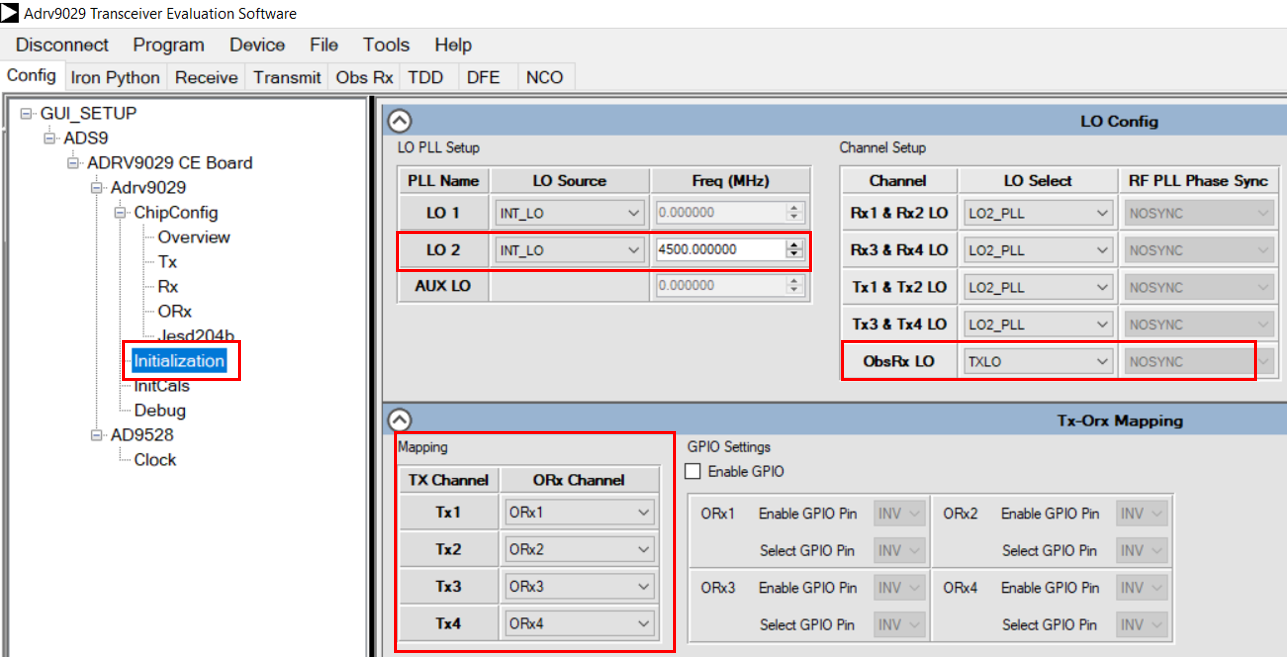Select Jesd204b in the tree
This screenshot has width=1287, height=657.
point(196,336)
